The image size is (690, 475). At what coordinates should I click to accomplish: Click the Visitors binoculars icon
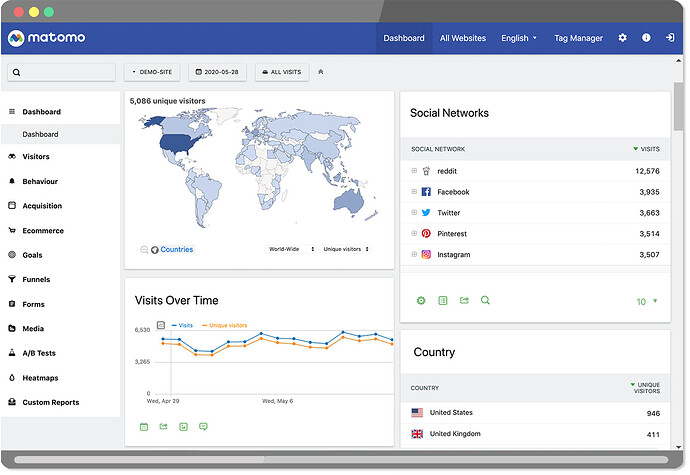(x=12, y=156)
